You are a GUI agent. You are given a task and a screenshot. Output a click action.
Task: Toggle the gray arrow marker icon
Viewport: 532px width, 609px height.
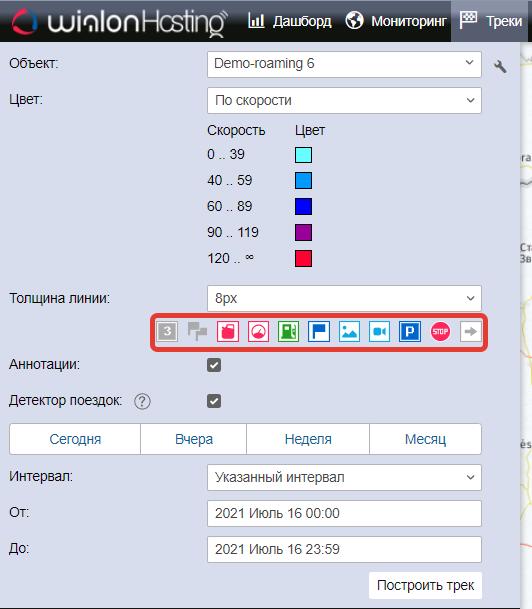point(471,332)
